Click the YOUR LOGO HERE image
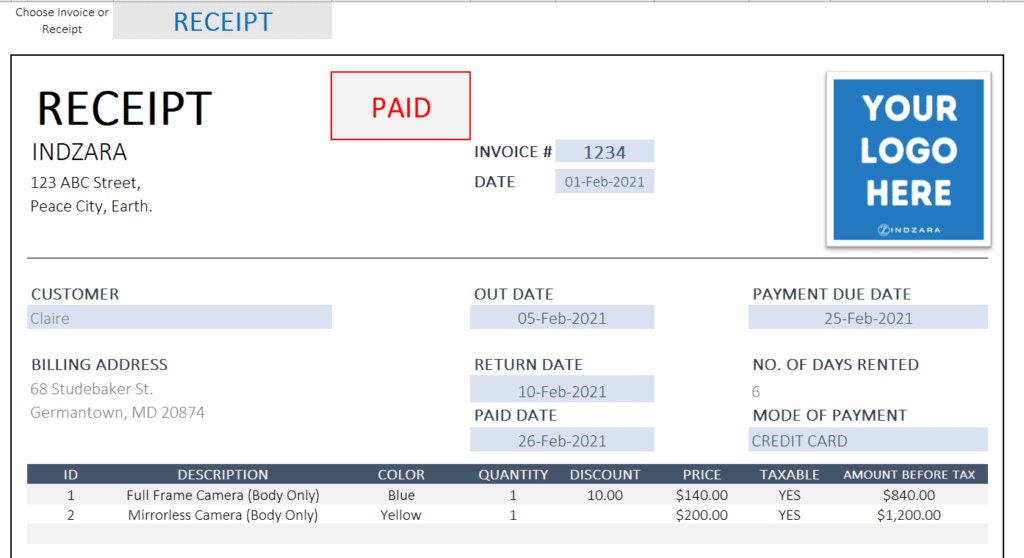 point(908,159)
